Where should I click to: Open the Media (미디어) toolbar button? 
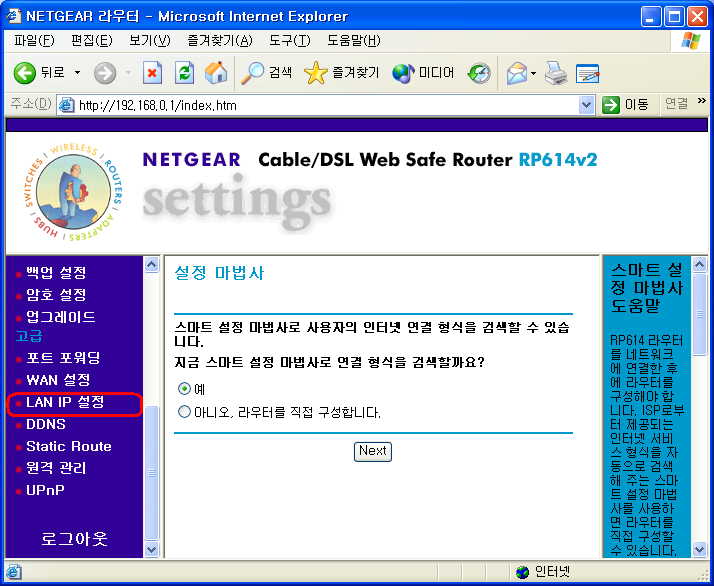(423, 73)
